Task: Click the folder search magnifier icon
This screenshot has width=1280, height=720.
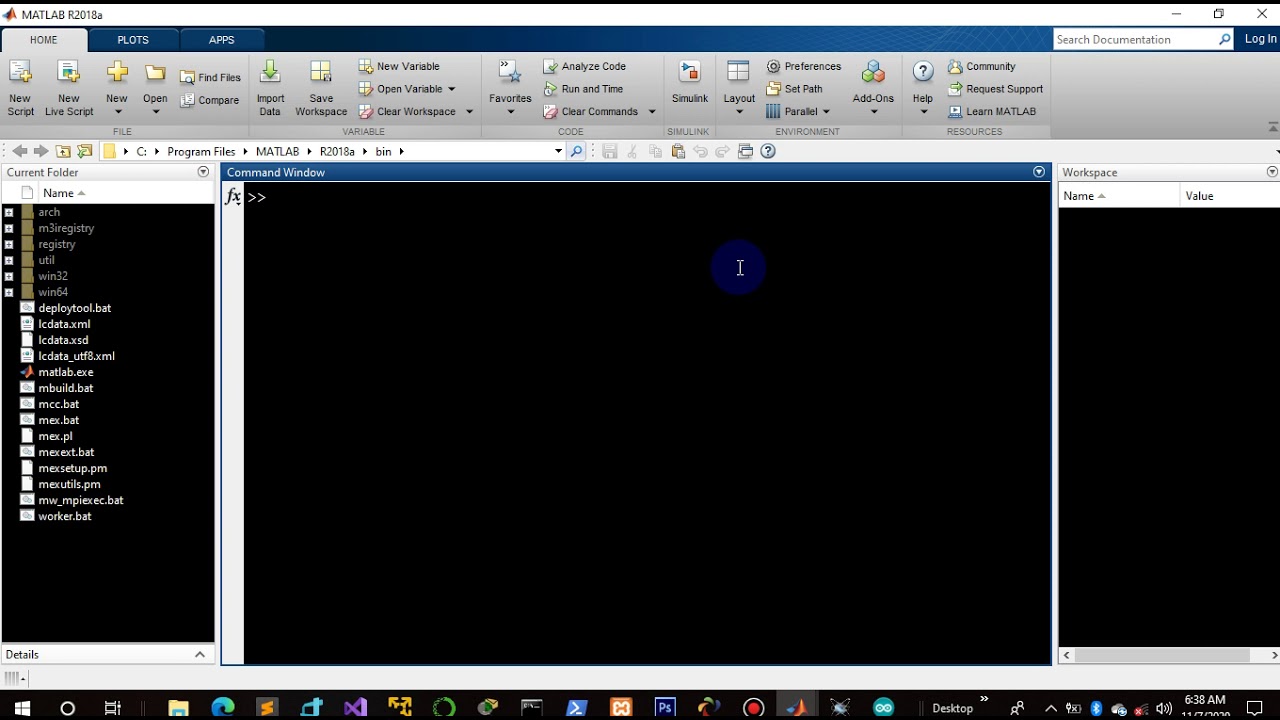Action: [x=576, y=151]
